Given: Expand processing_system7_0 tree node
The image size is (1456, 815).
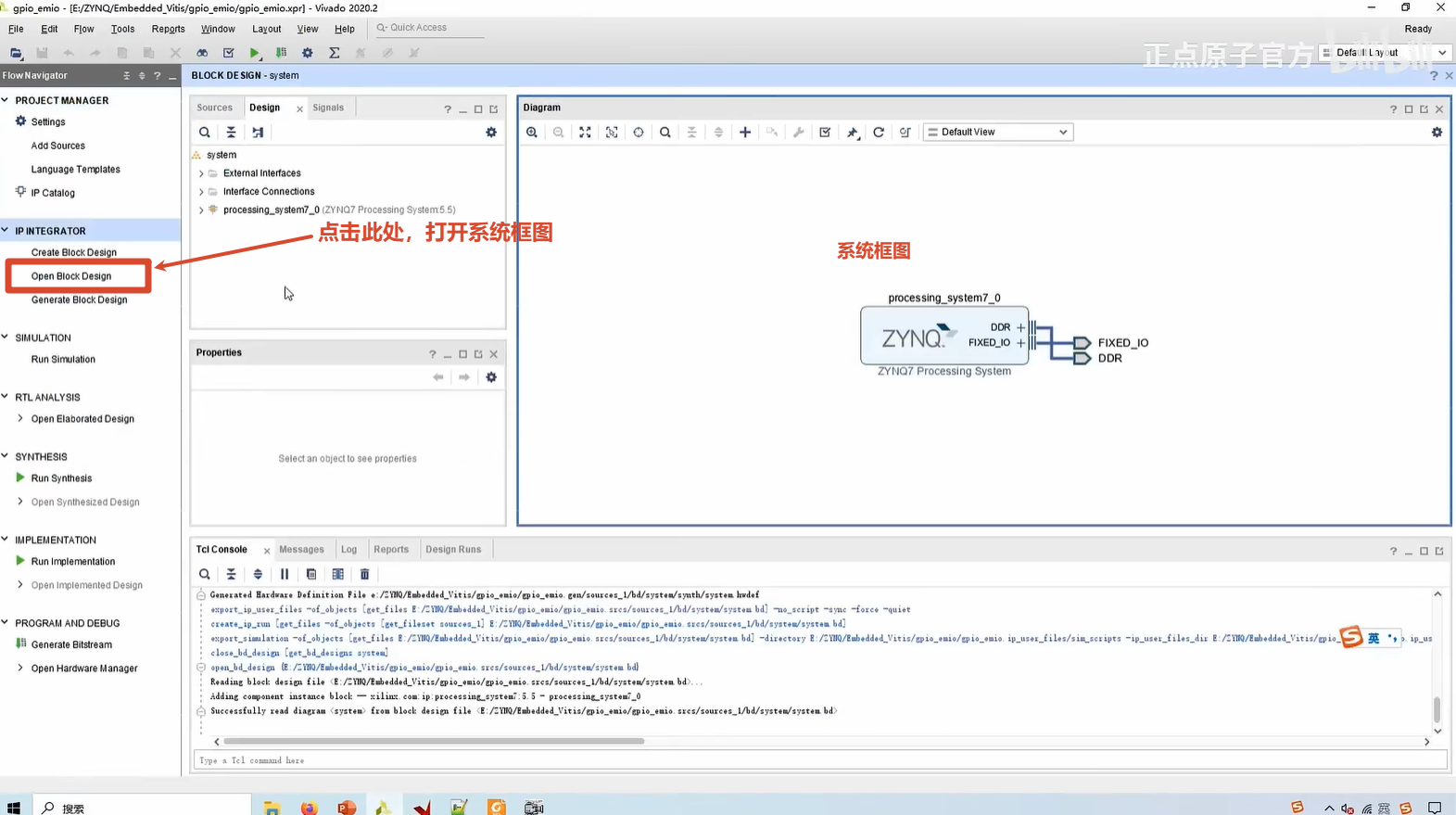Looking at the screenshot, I should point(201,210).
